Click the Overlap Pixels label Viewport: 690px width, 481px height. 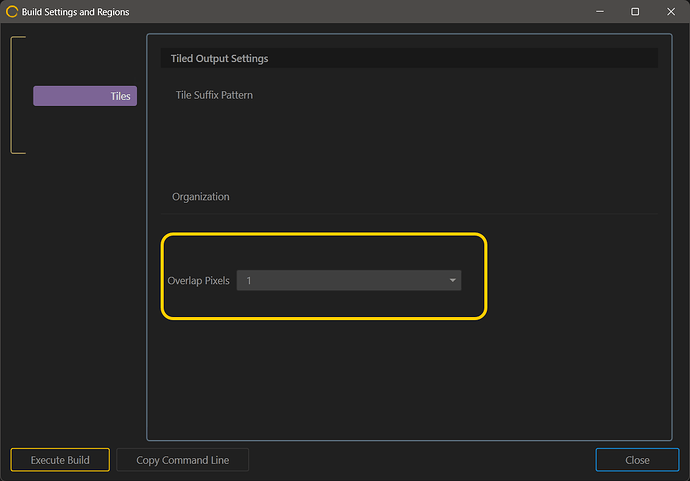[x=198, y=281]
